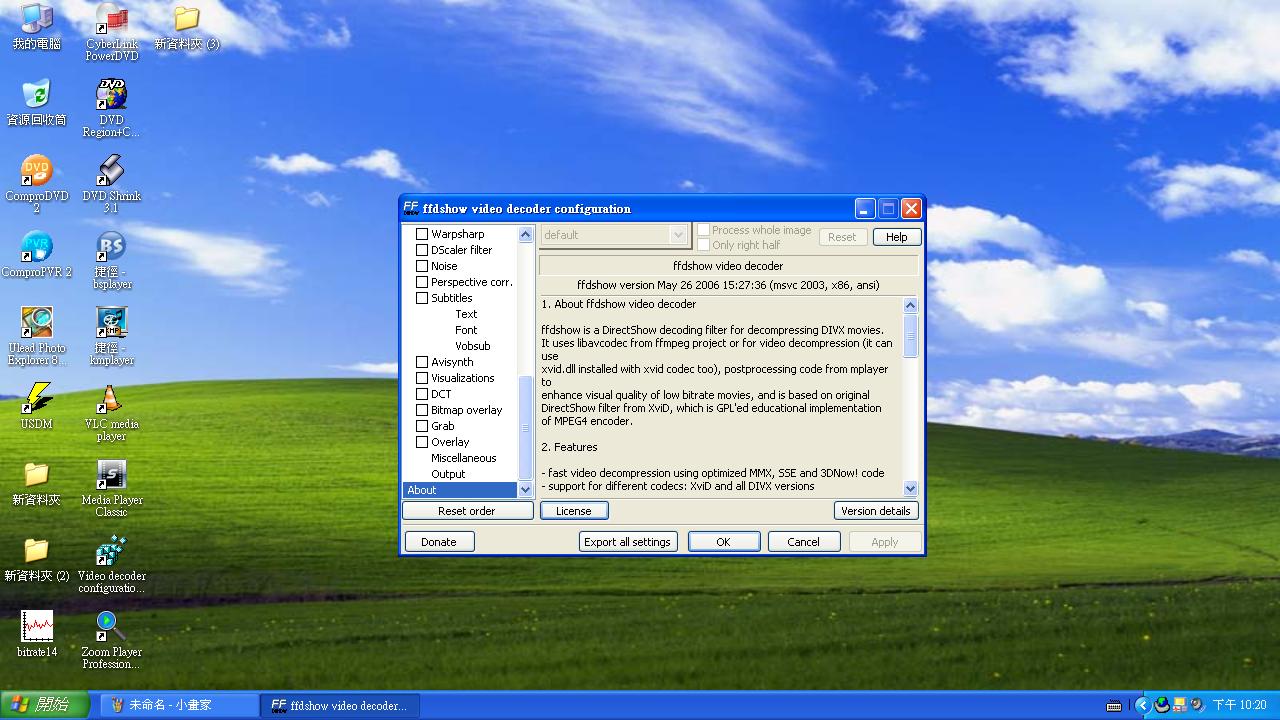Open Video decoder configuration desktop icon
1280x720 pixels.
tap(111, 551)
